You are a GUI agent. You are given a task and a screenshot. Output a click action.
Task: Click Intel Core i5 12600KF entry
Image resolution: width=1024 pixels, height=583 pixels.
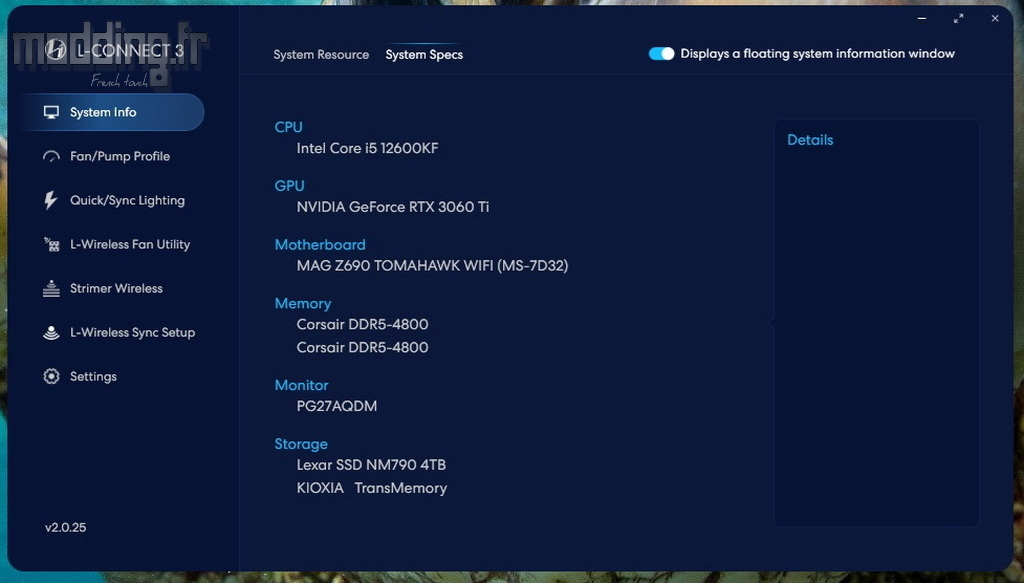coord(367,148)
